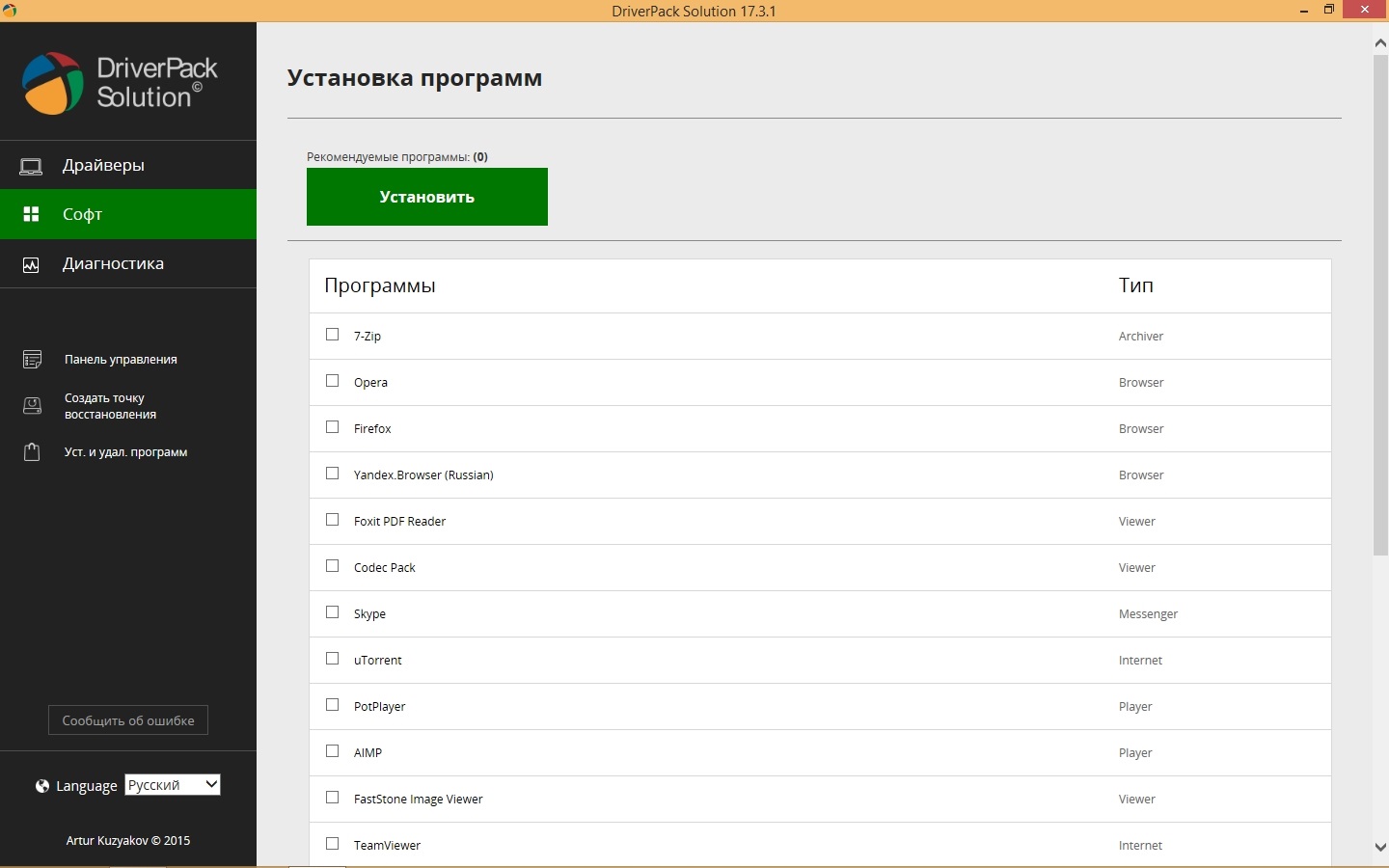Screen dimensions: 1389x868
Task: Click the globe icon beside Language
Action: (x=42, y=786)
